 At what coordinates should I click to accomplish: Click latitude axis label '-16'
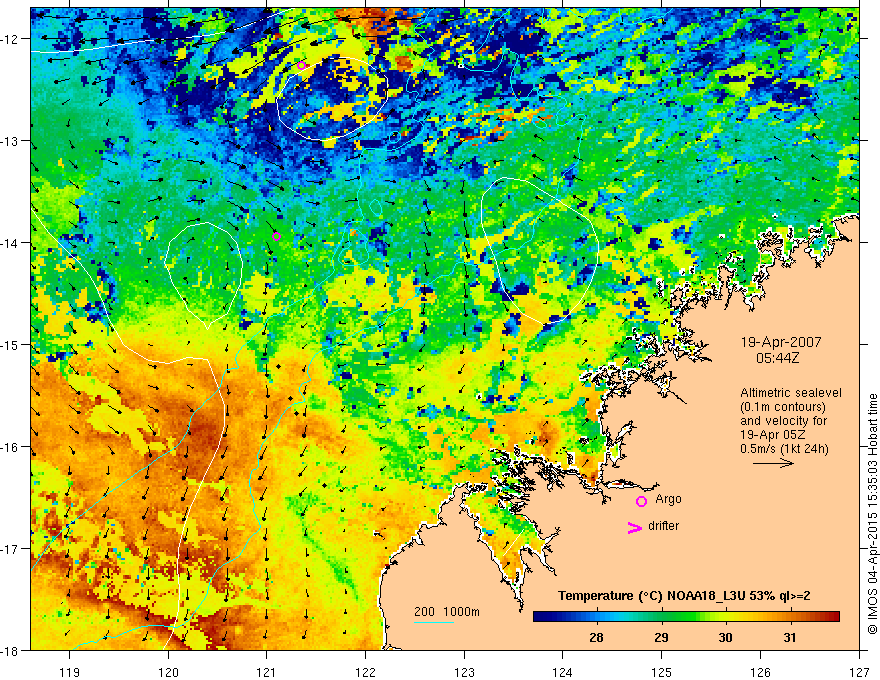click(11, 447)
